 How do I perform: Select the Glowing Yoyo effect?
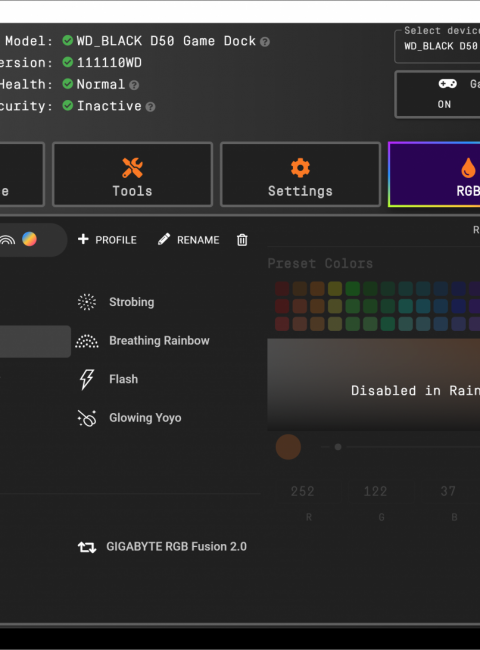click(x=129, y=418)
